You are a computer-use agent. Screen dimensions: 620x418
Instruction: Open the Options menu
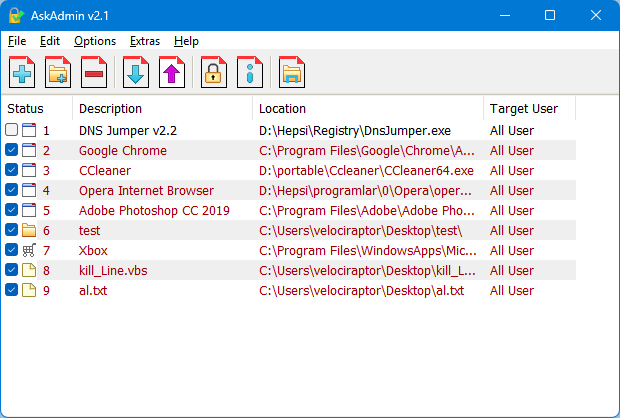(95, 41)
